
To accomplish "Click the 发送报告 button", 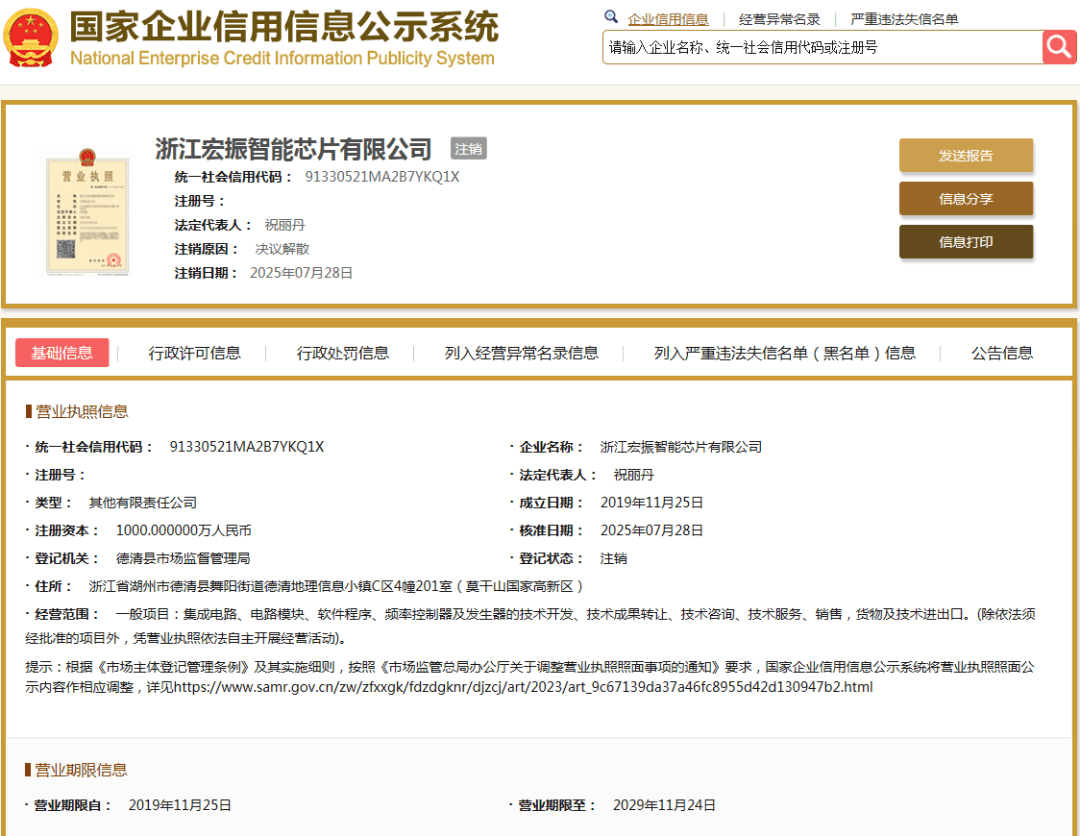I will [x=966, y=155].
